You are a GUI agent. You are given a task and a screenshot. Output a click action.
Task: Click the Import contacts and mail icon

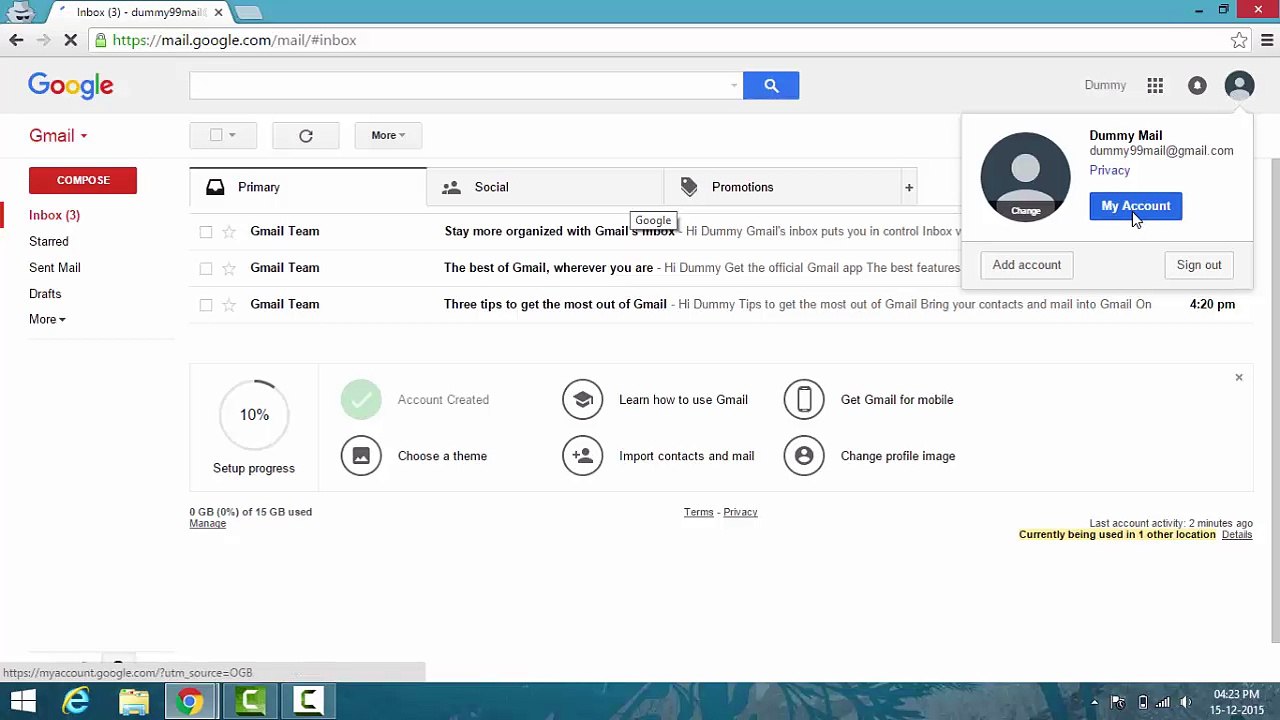click(582, 456)
